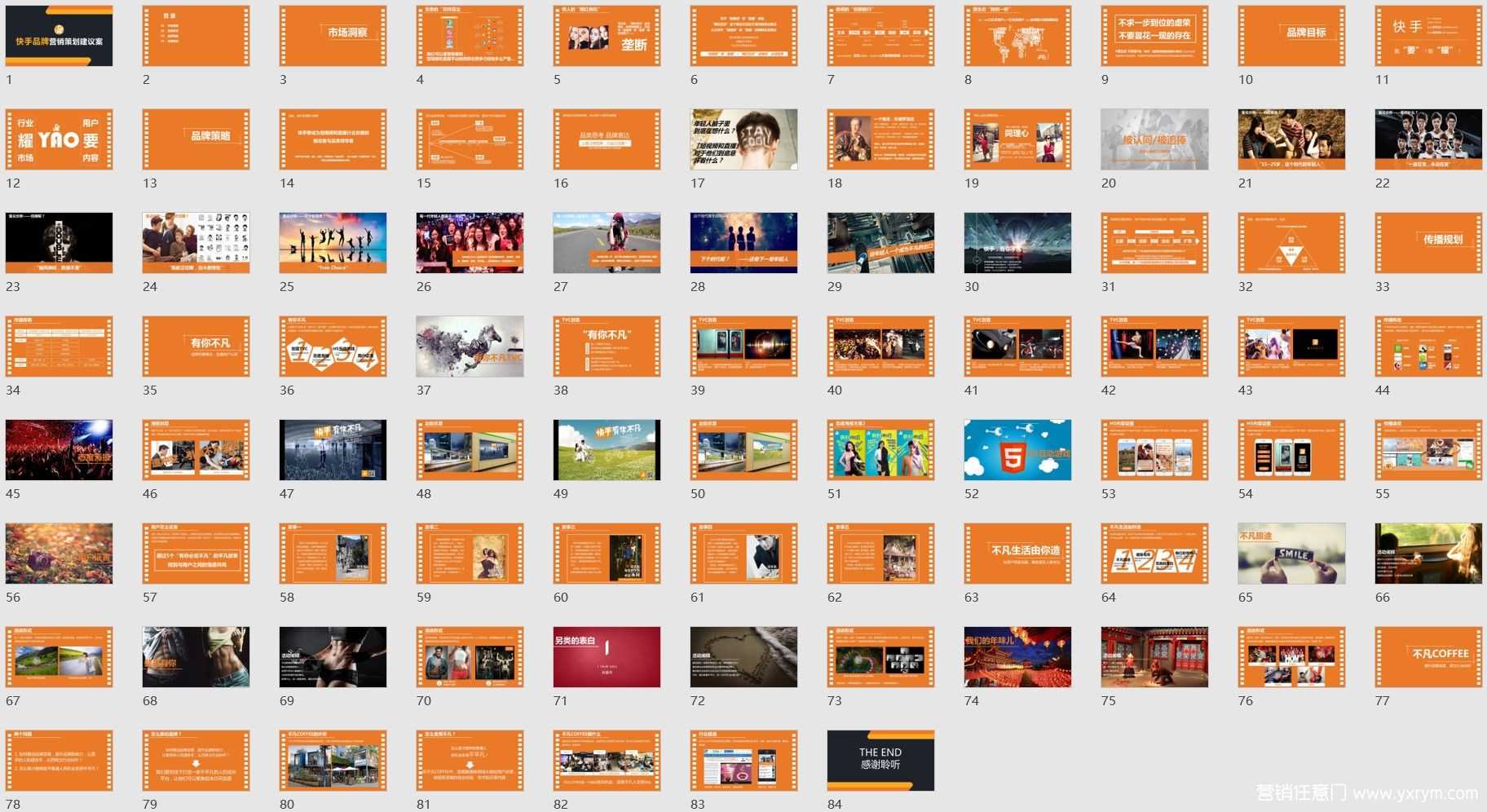Screen dimensions: 1487x812
Task: Open slide 75 red temple thumbnail
Action: point(1154,657)
